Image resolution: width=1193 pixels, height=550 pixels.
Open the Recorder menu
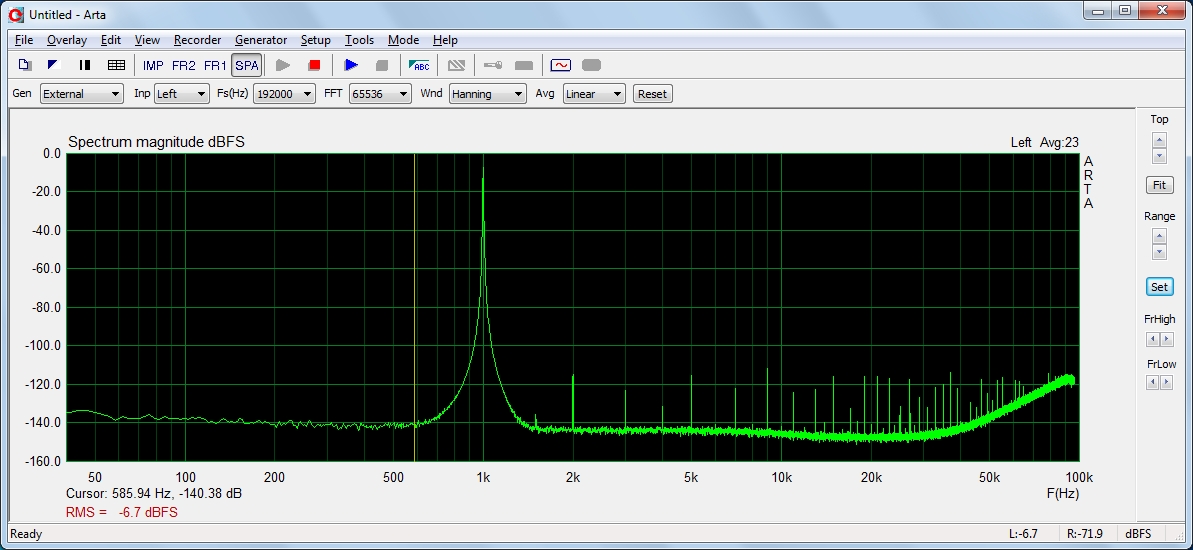(197, 40)
